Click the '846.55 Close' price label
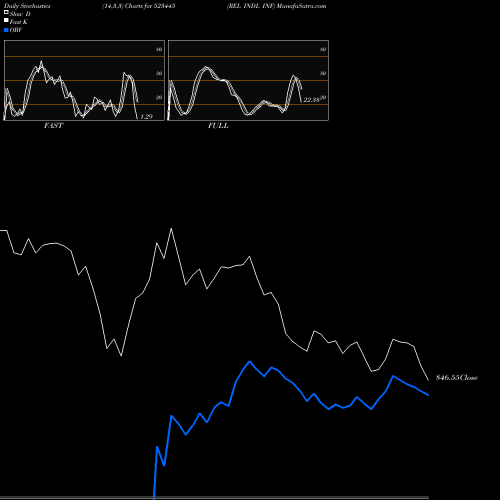 [x=457, y=378]
